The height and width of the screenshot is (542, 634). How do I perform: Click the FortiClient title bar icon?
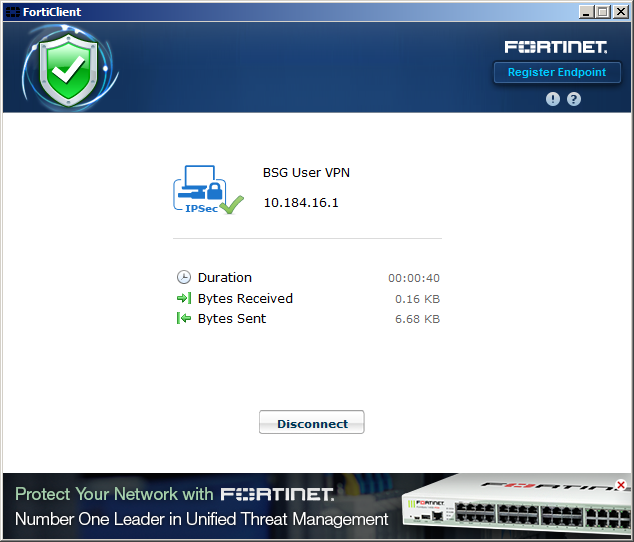[x=12, y=12]
